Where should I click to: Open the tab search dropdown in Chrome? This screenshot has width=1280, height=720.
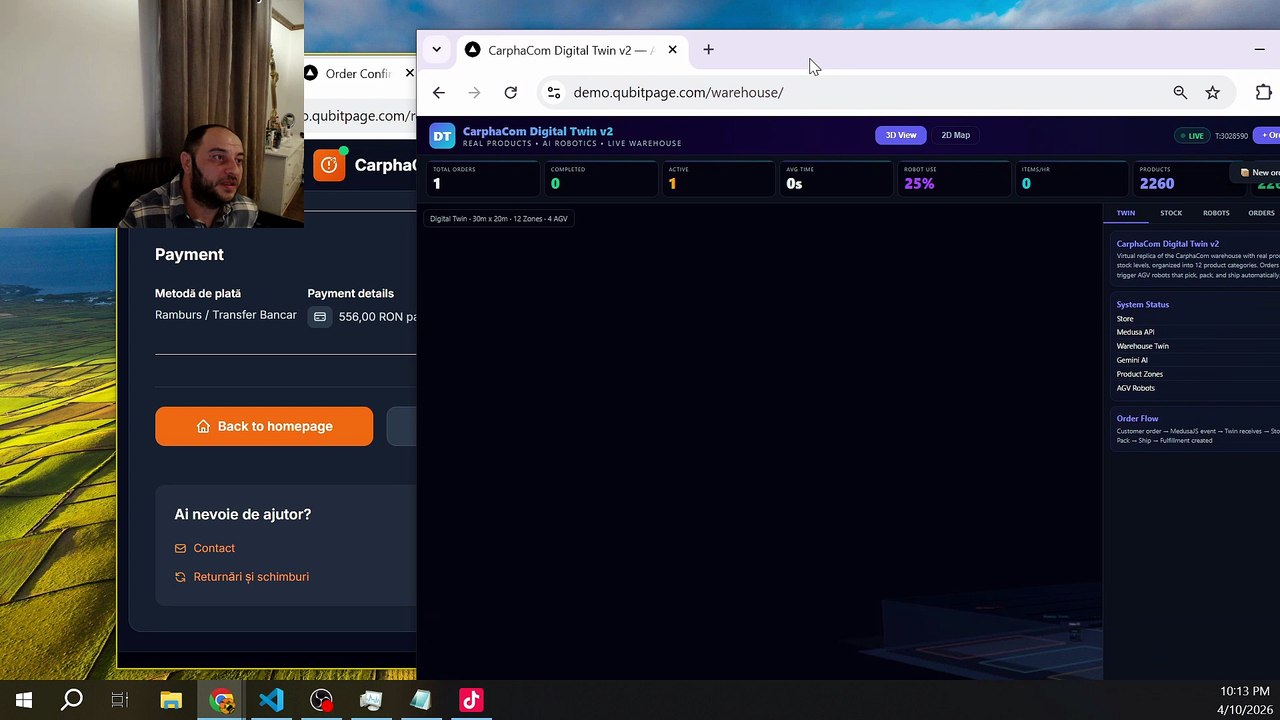pos(436,50)
